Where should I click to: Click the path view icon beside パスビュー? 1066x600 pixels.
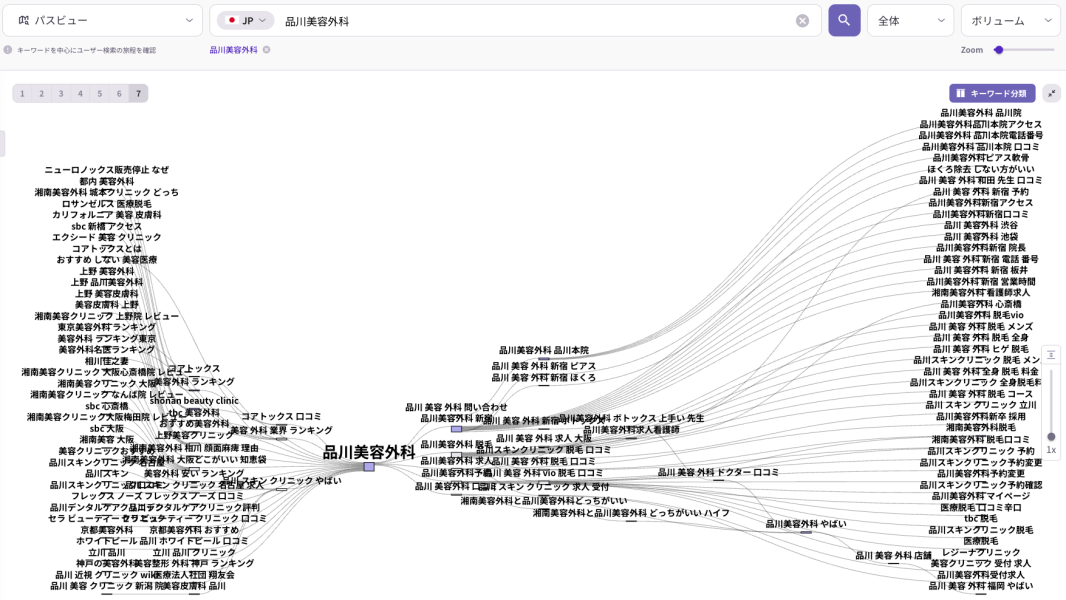(x=22, y=20)
